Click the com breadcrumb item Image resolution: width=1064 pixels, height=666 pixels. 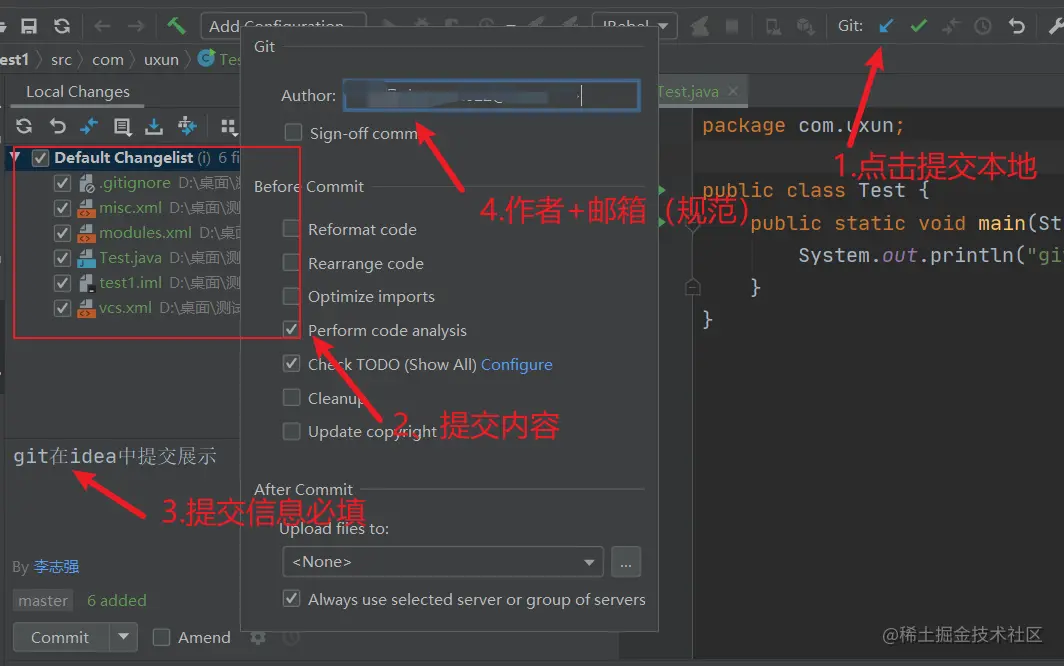click(108, 60)
